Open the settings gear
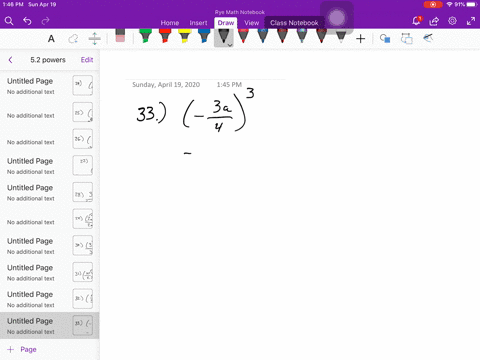Viewport: 480px width, 360px height. 452,21
